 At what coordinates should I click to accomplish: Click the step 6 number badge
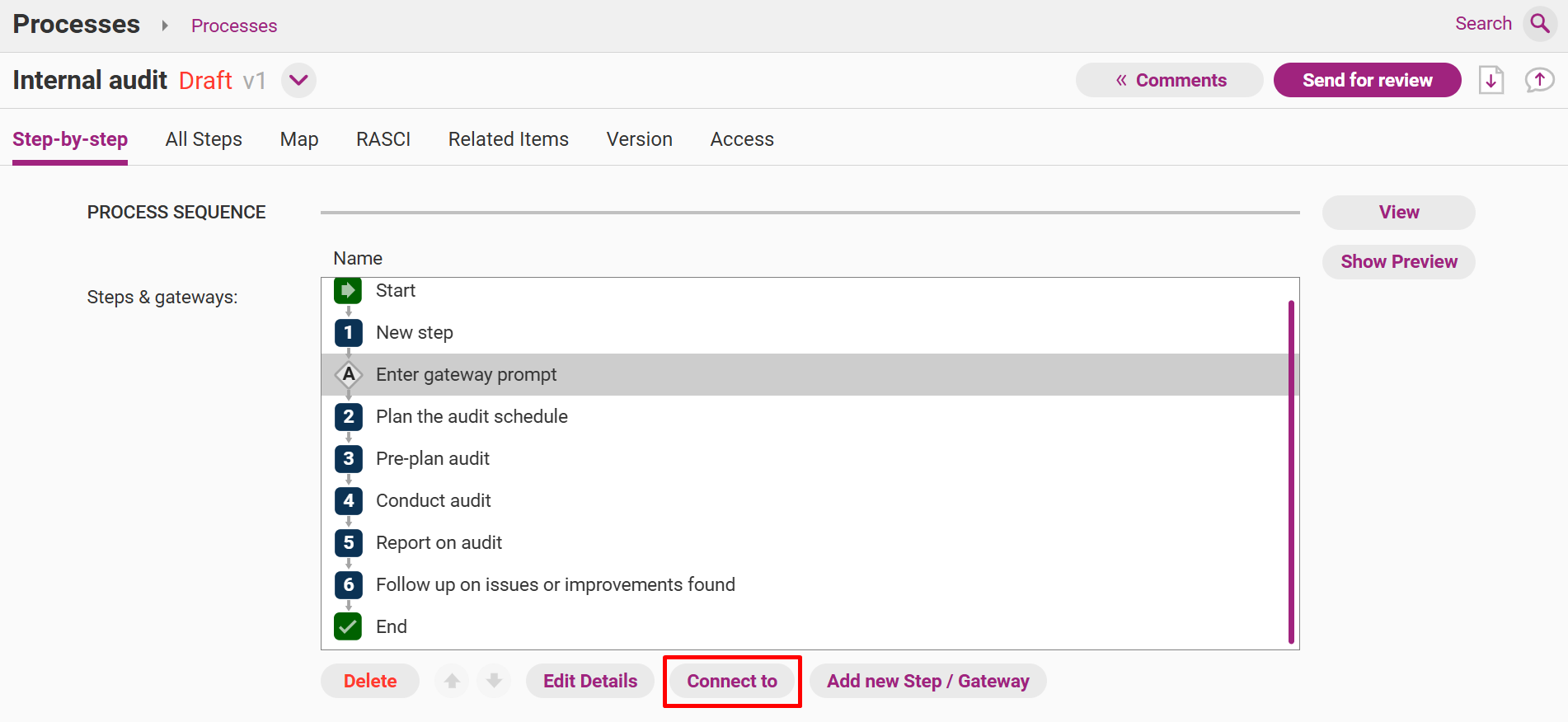click(348, 584)
